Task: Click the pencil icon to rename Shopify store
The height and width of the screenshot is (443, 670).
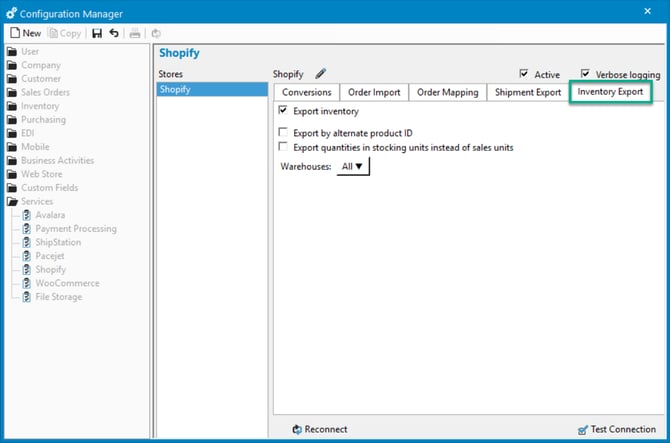Action: 321,74
